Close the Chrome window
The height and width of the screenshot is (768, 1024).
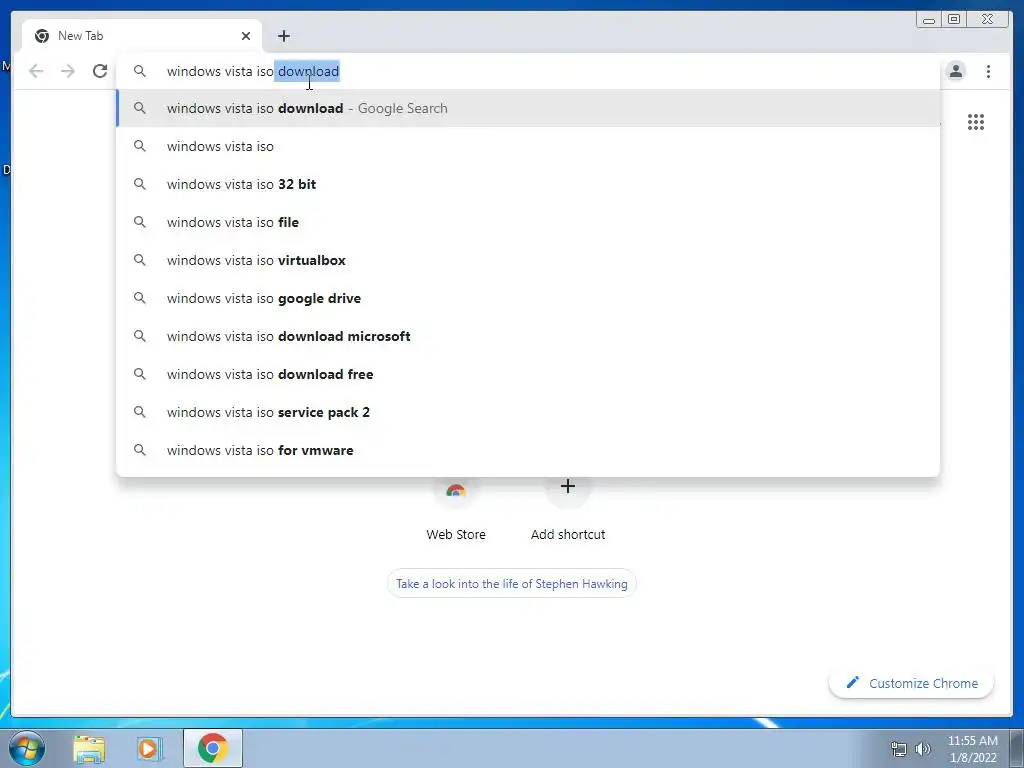point(988,20)
